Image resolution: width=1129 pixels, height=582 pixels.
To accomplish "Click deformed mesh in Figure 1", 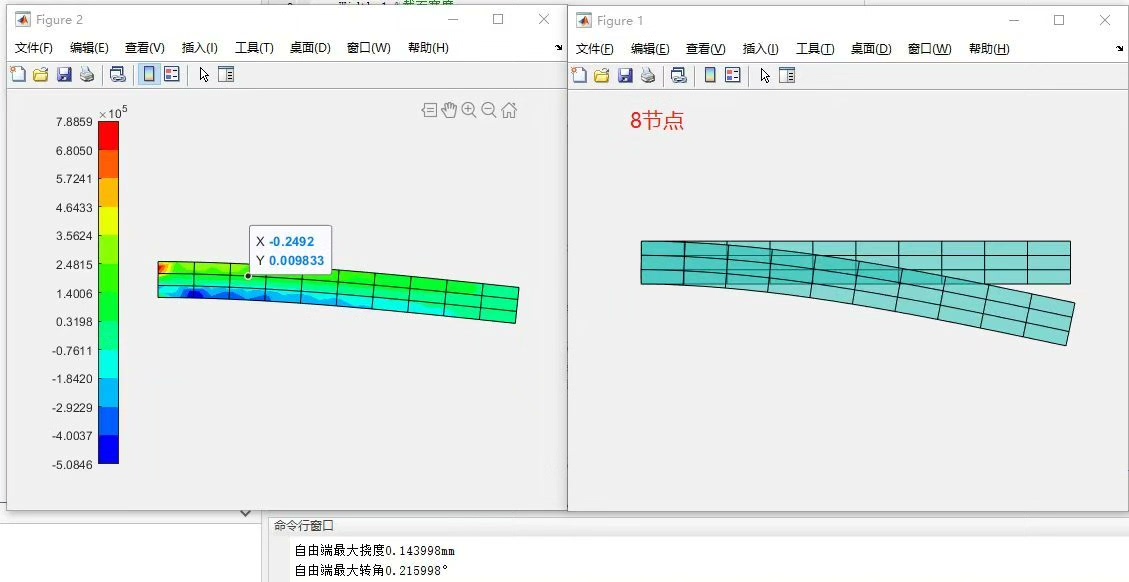I will coord(857,292).
